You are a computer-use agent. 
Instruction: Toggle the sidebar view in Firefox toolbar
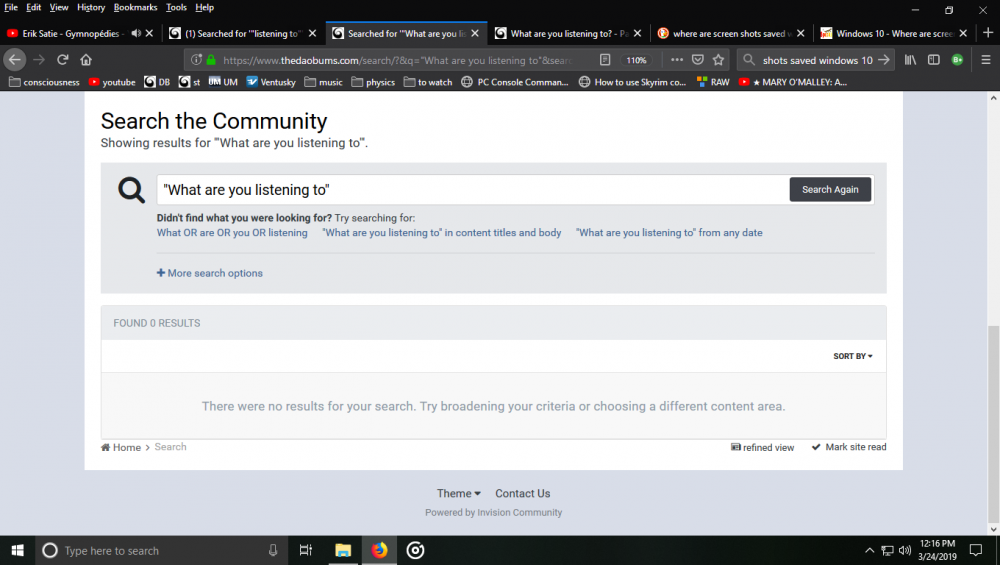(x=934, y=60)
